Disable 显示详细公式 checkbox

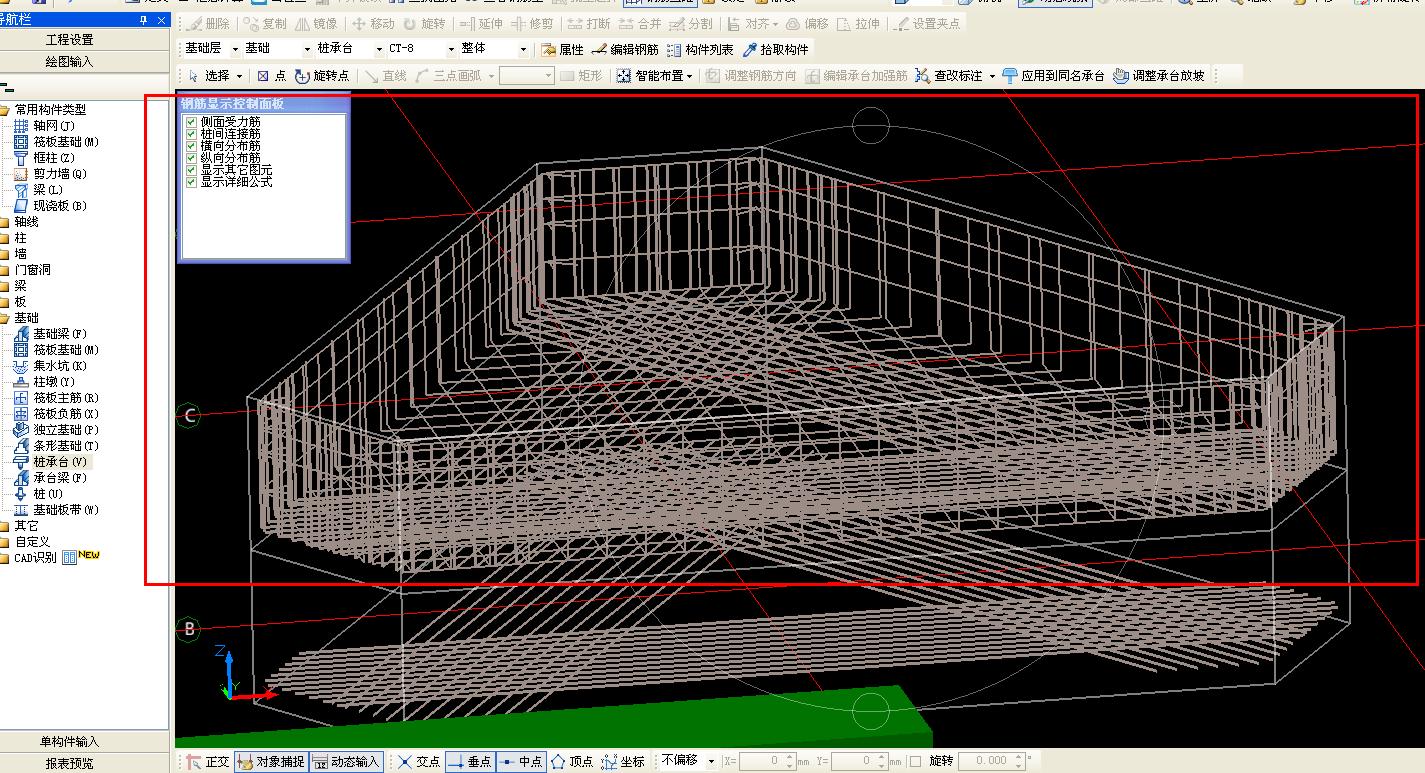click(x=191, y=182)
